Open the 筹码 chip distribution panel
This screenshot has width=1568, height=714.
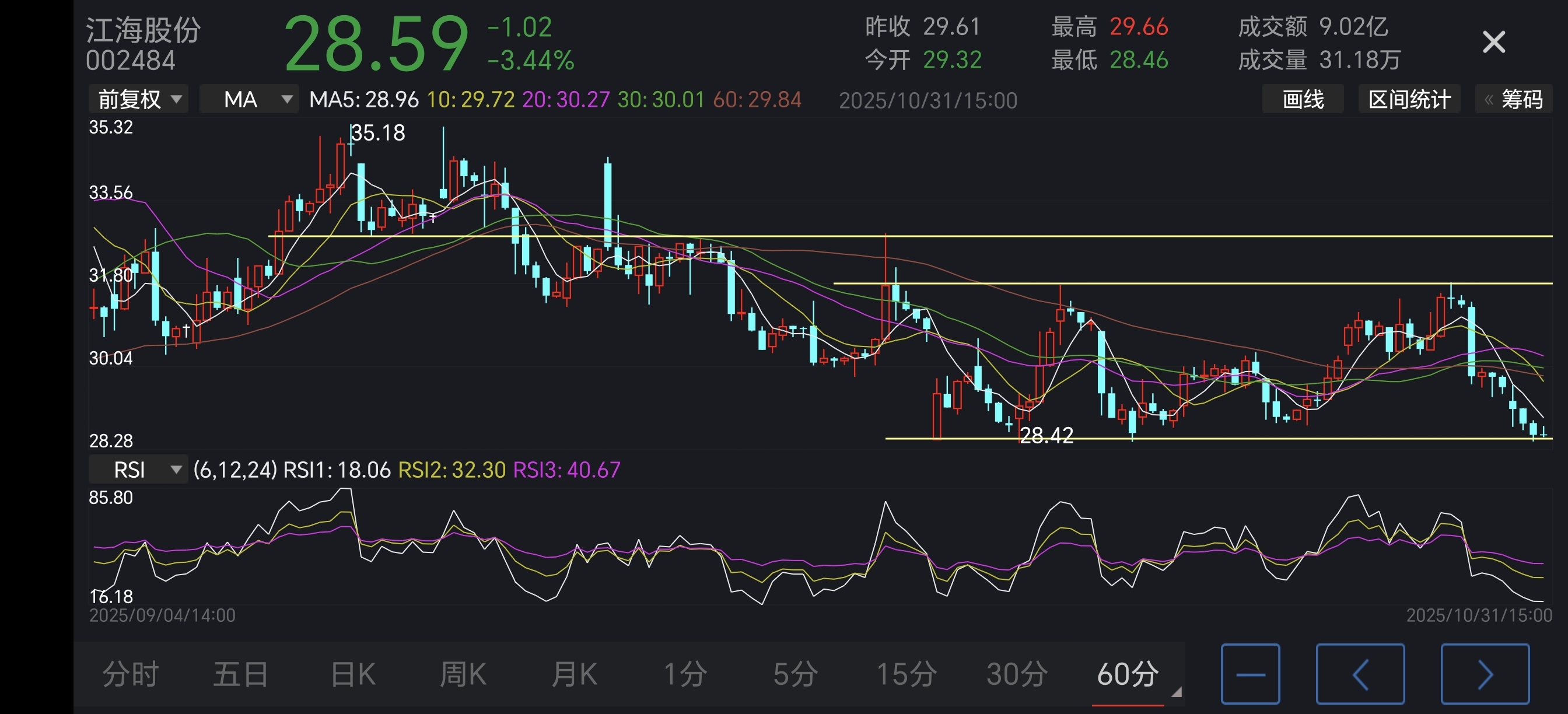click(1514, 99)
